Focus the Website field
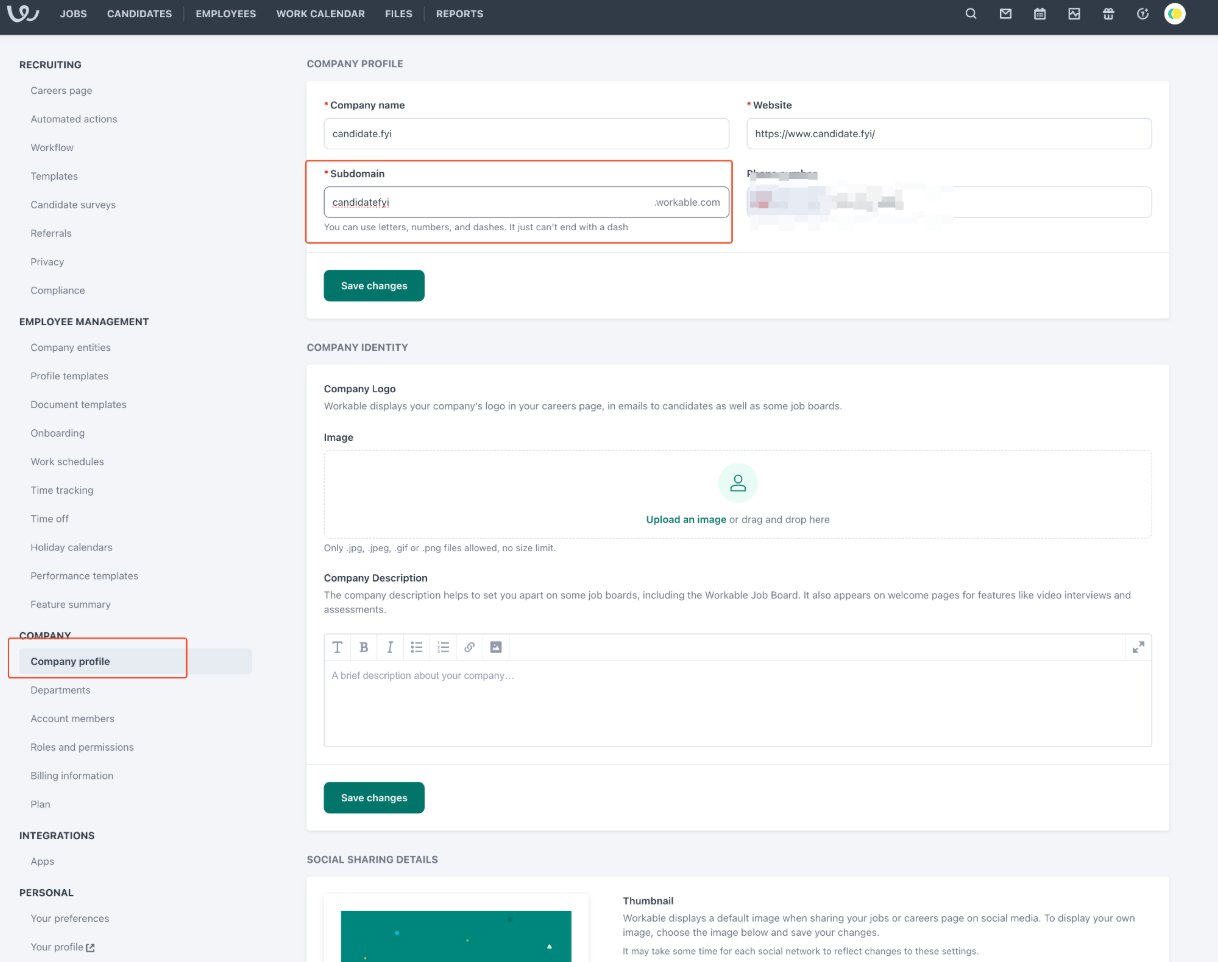Viewport: 1218px width, 962px height. [949, 133]
